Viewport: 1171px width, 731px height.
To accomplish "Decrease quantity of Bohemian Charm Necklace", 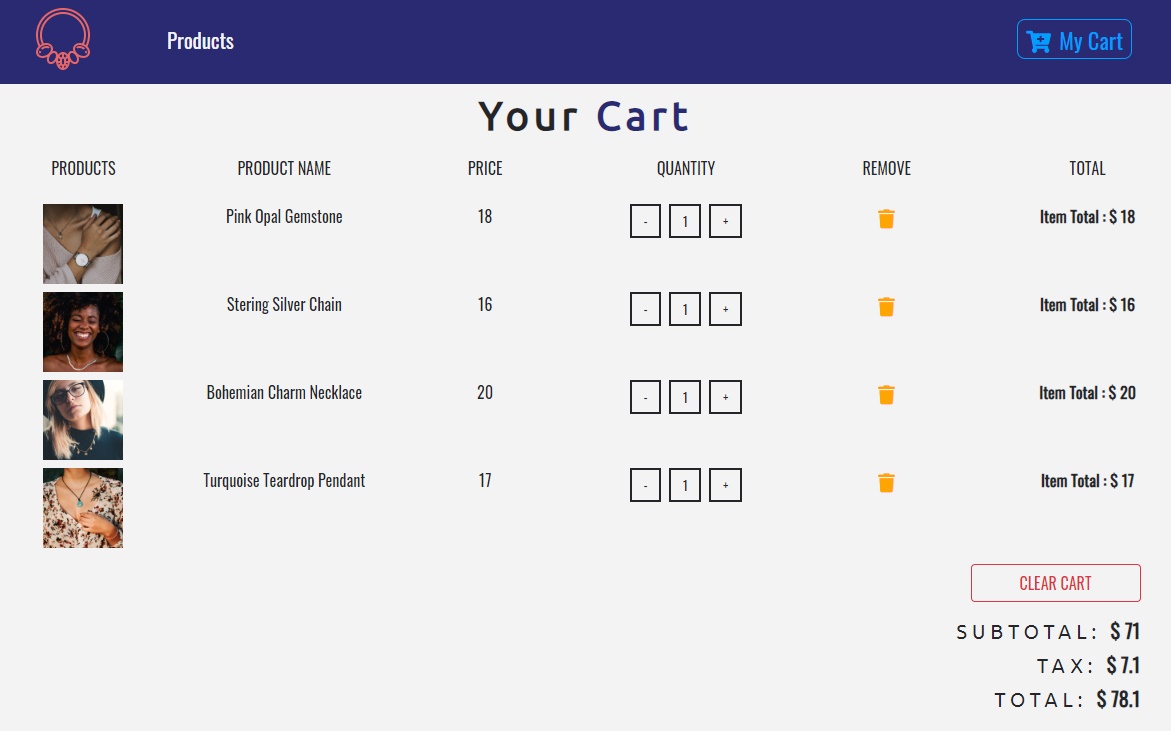I will tap(645, 397).
